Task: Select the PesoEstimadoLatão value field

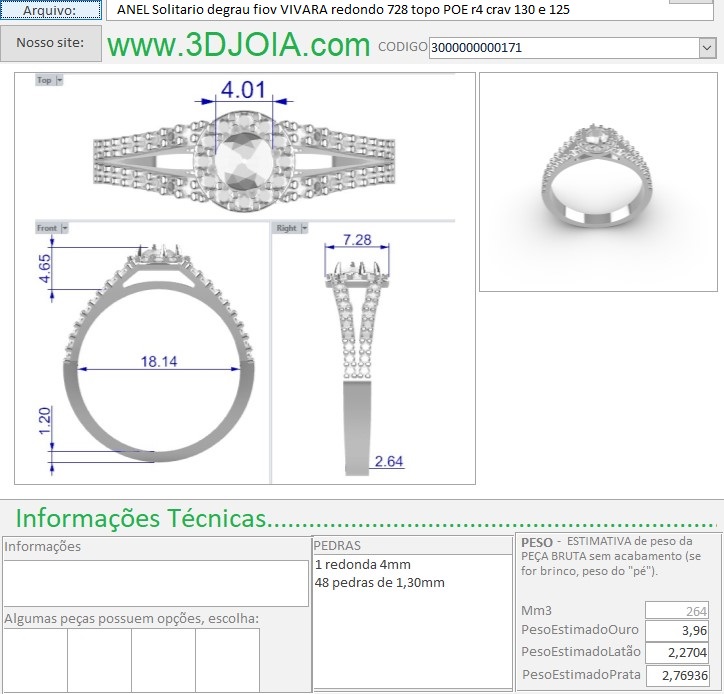Action: (677, 653)
